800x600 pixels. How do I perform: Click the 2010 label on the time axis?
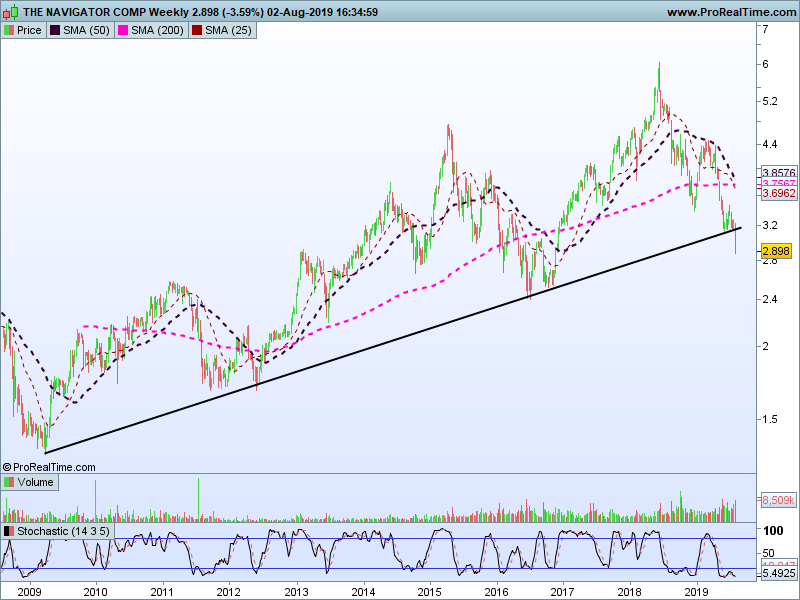click(95, 592)
